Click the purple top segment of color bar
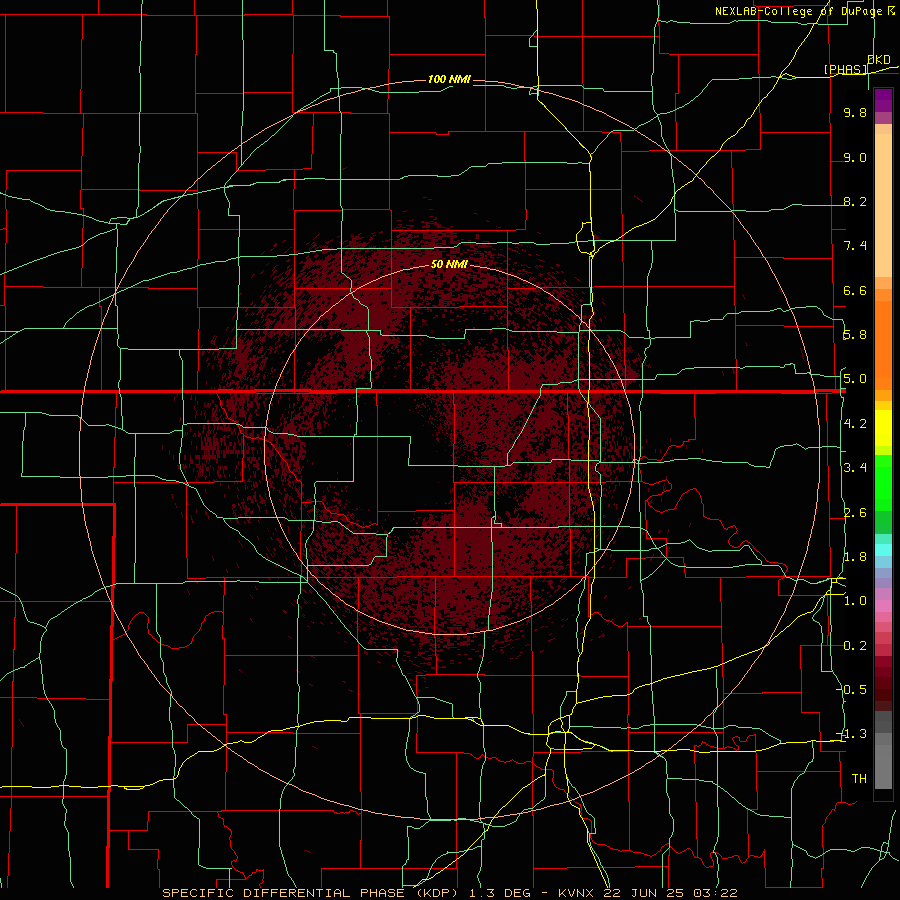Viewport: 900px width, 900px height. click(883, 100)
